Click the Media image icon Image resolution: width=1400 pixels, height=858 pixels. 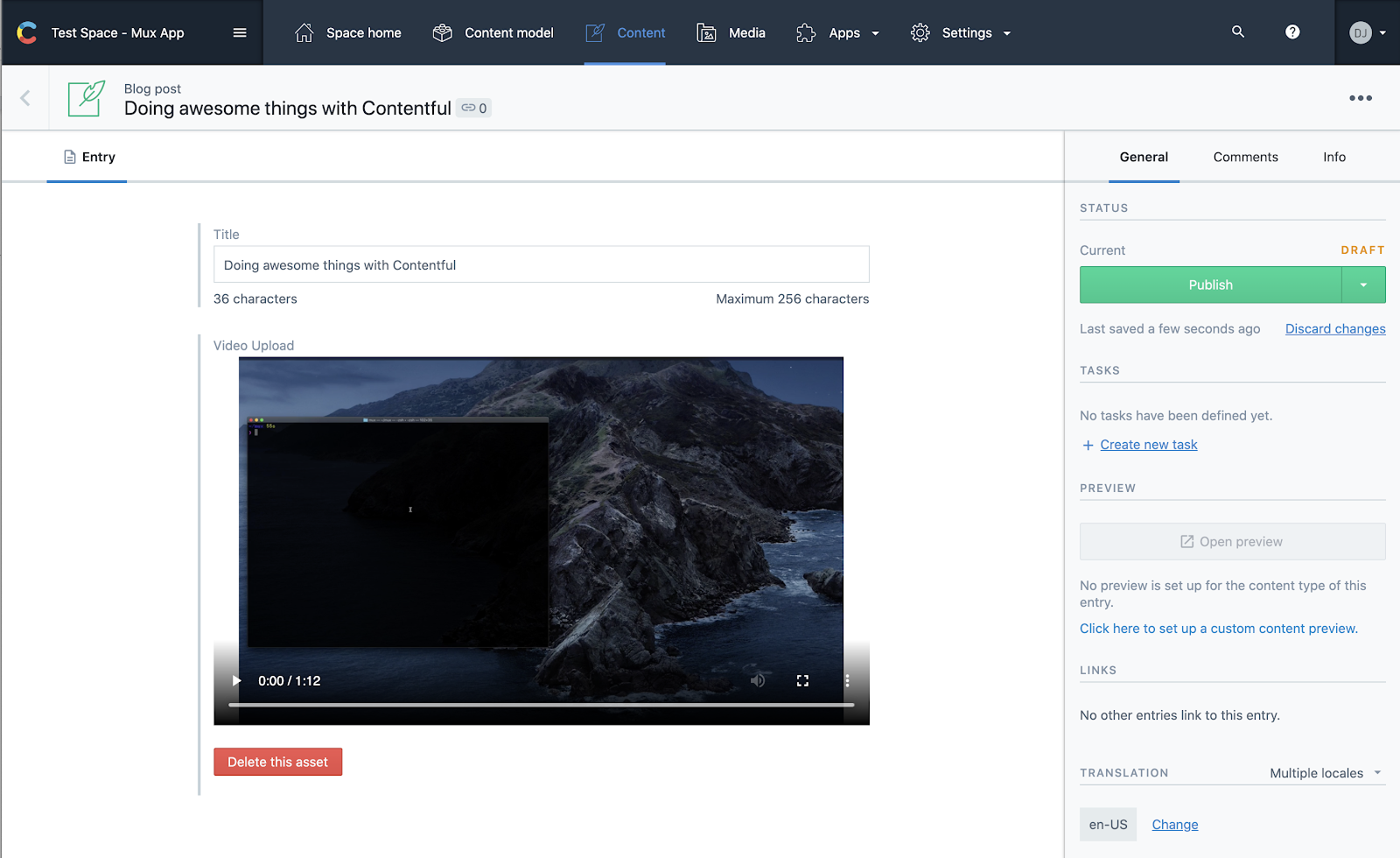point(706,32)
